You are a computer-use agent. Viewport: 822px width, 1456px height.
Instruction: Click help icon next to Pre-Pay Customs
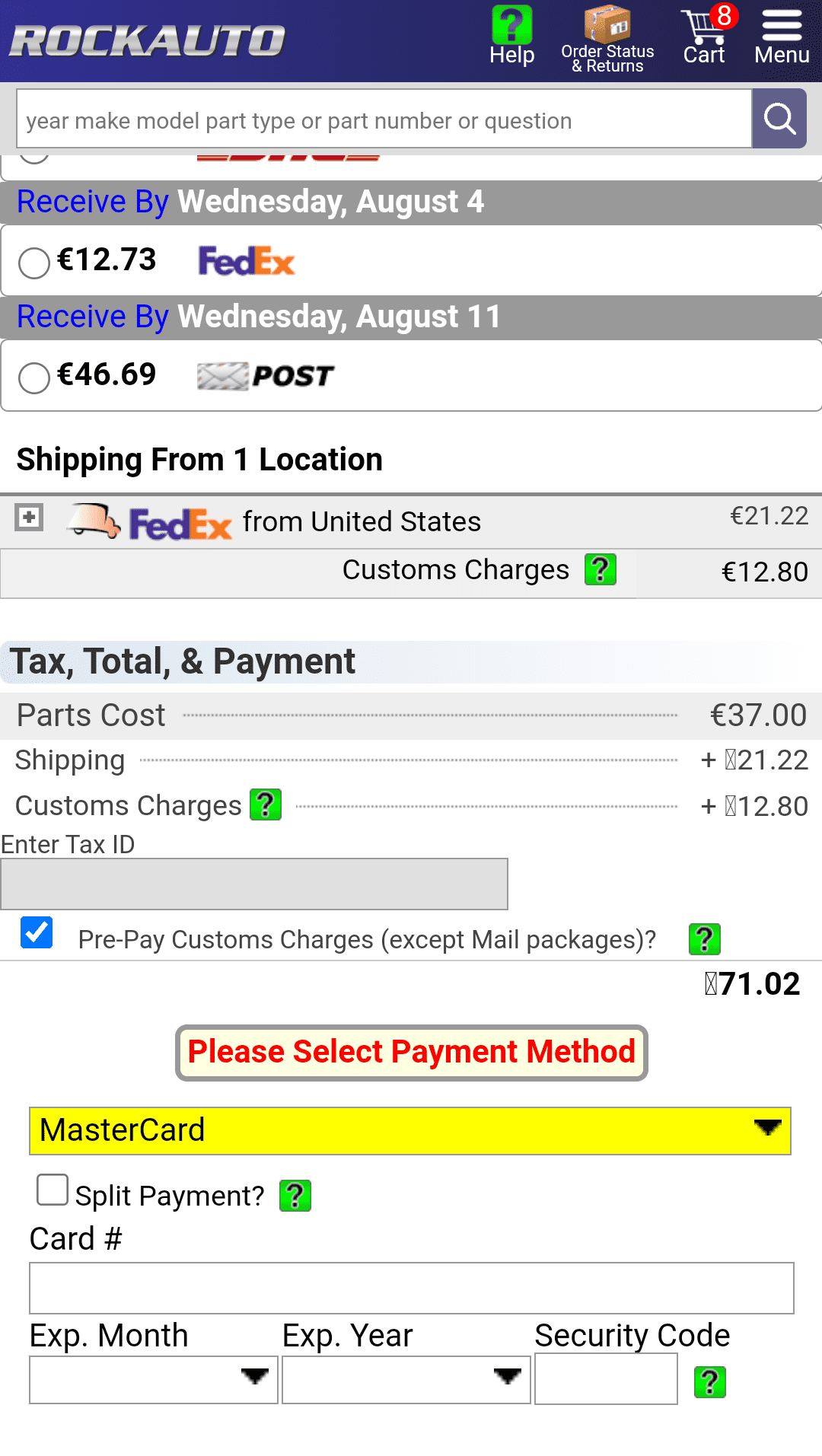704,939
